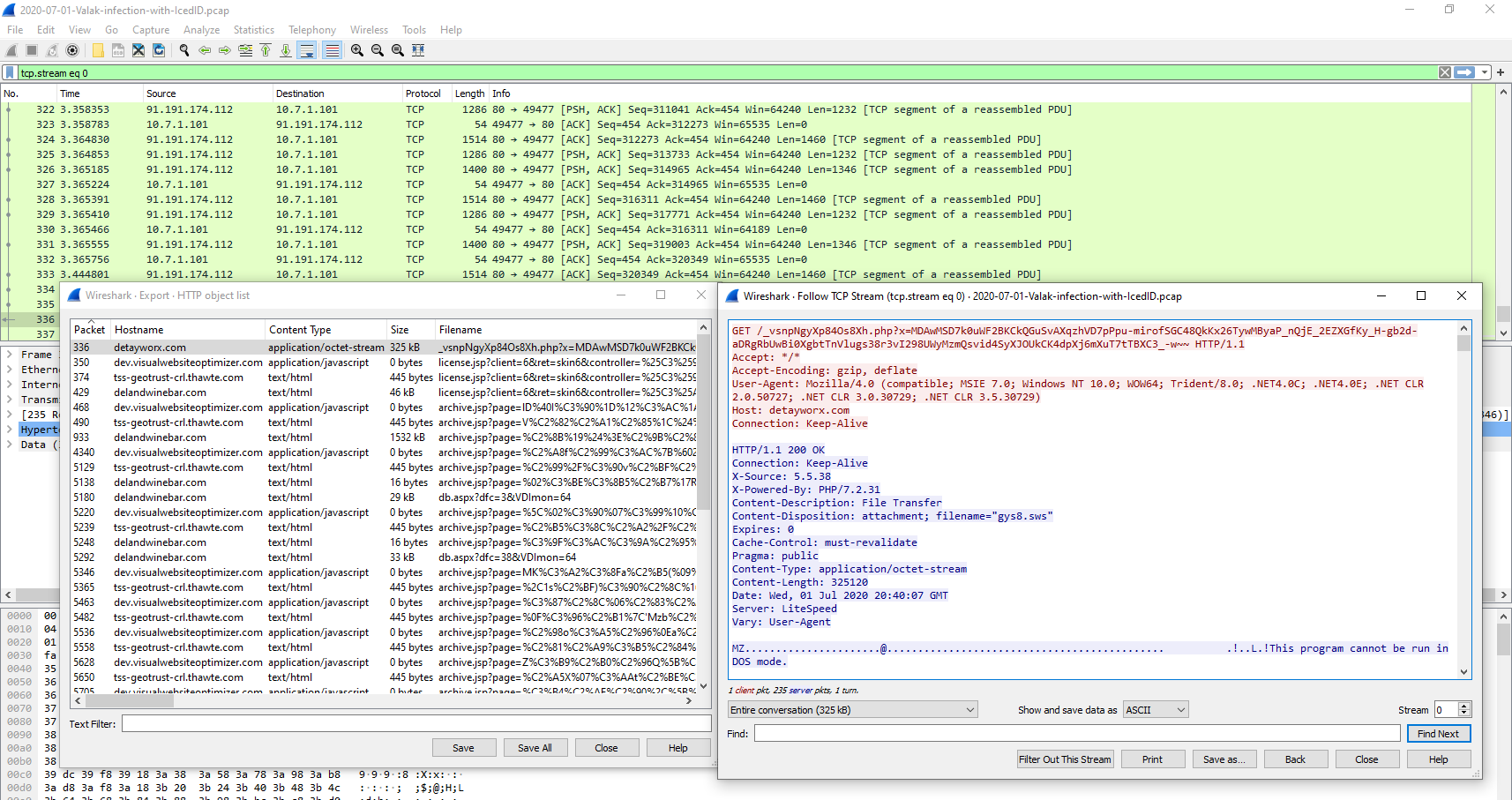The width and height of the screenshot is (1512, 800).
Task: Open the Statistics menu
Action: pyautogui.click(x=253, y=30)
